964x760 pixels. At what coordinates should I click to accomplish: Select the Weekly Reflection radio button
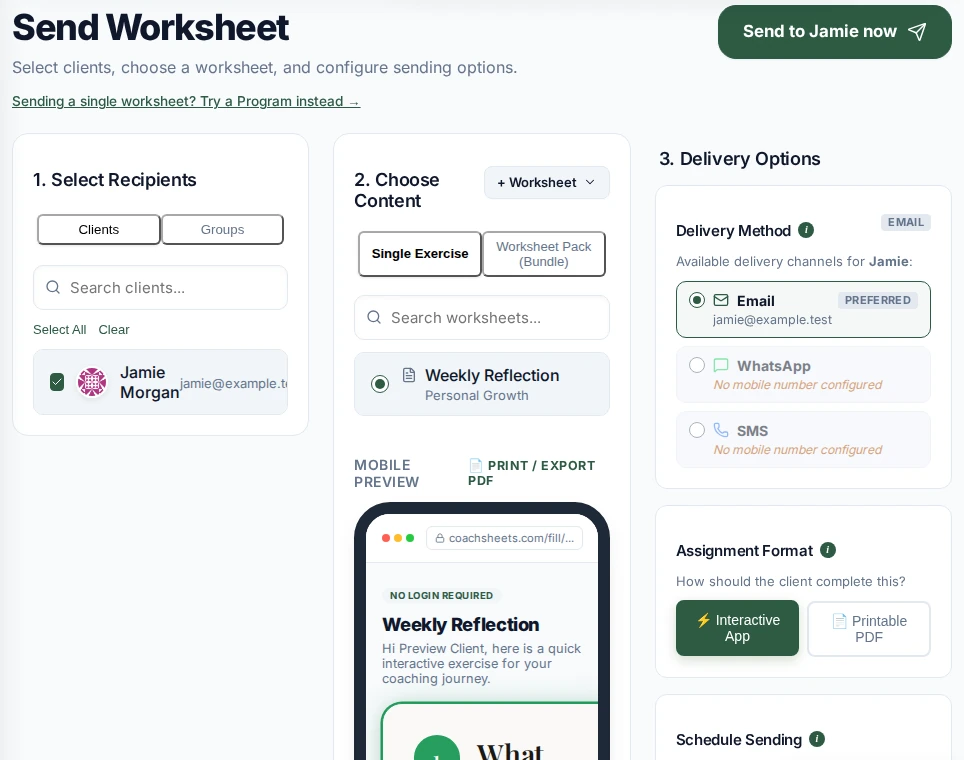tap(380, 384)
